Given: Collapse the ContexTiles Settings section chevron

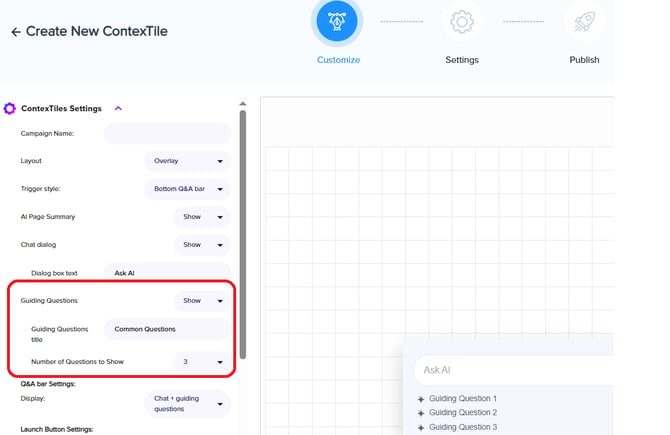Looking at the screenshot, I should (118, 109).
